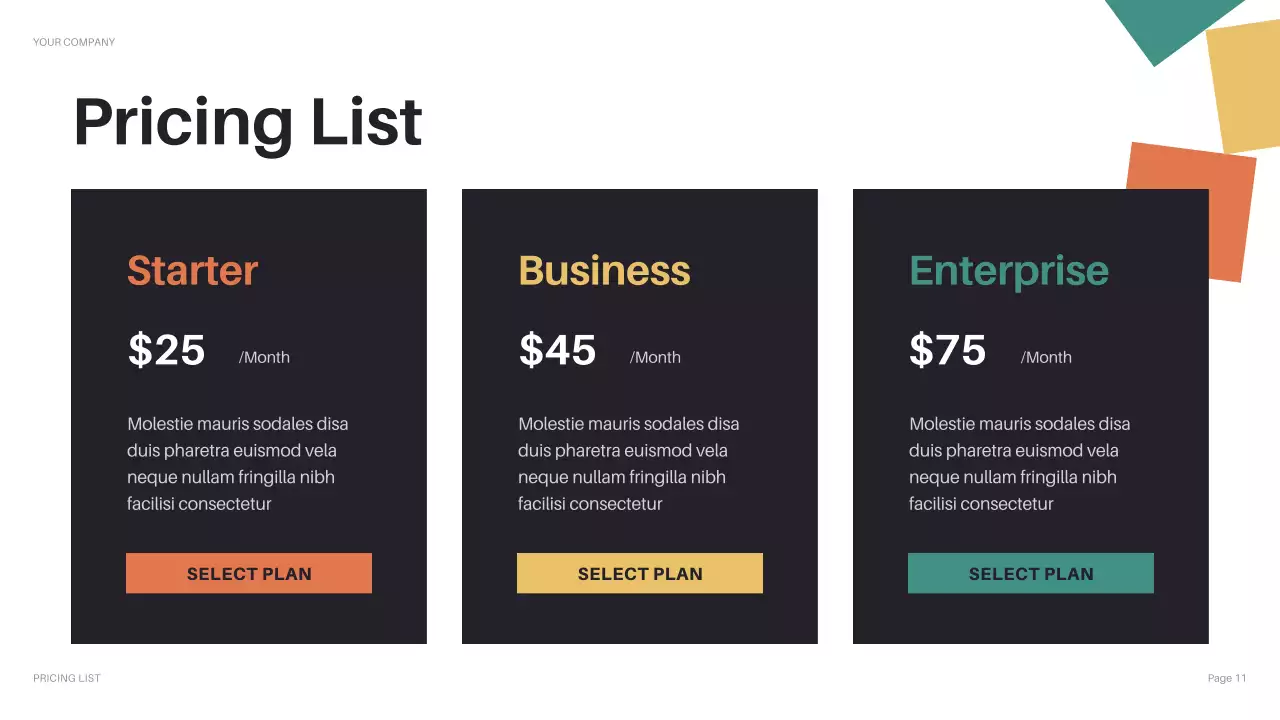Select the "Pricing List" slide title
The image size is (1280, 720).
pyautogui.click(x=248, y=122)
